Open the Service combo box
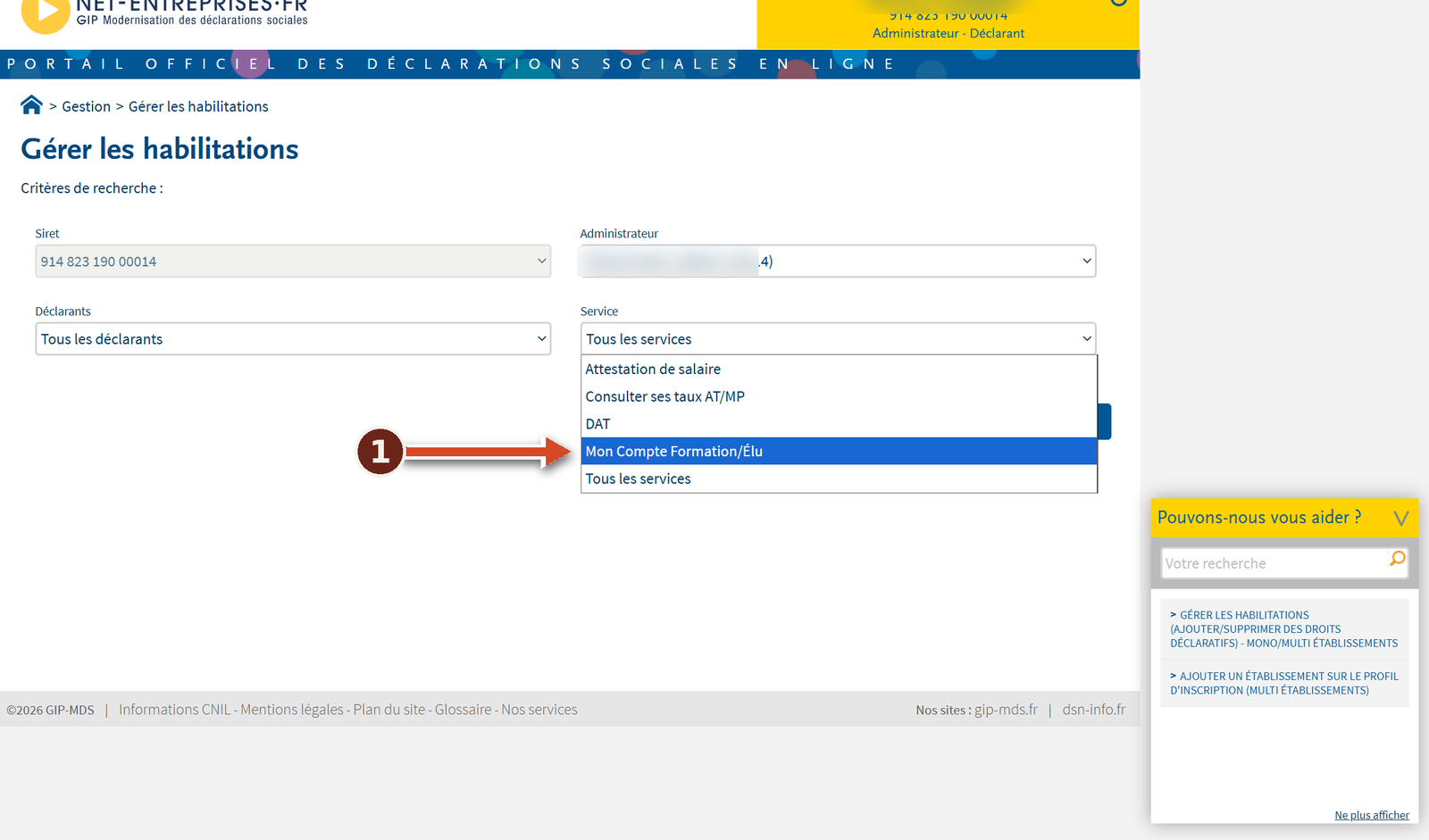Image resolution: width=1429 pixels, height=840 pixels. 838,339
